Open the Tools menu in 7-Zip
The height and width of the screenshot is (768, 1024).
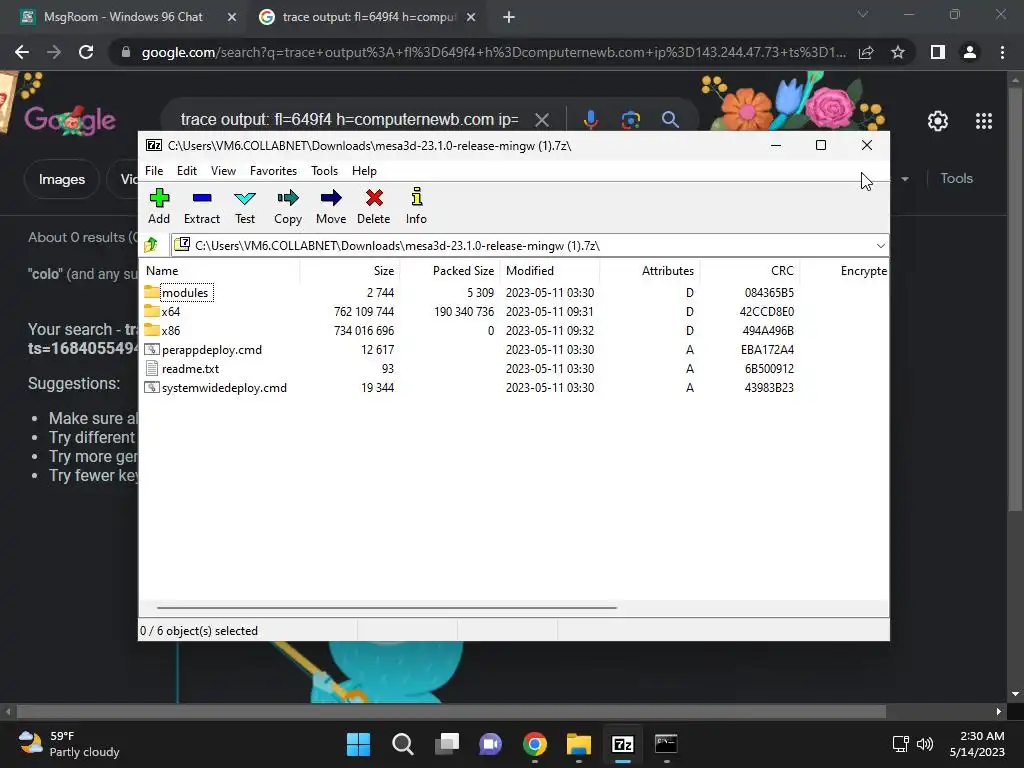point(324,170)
